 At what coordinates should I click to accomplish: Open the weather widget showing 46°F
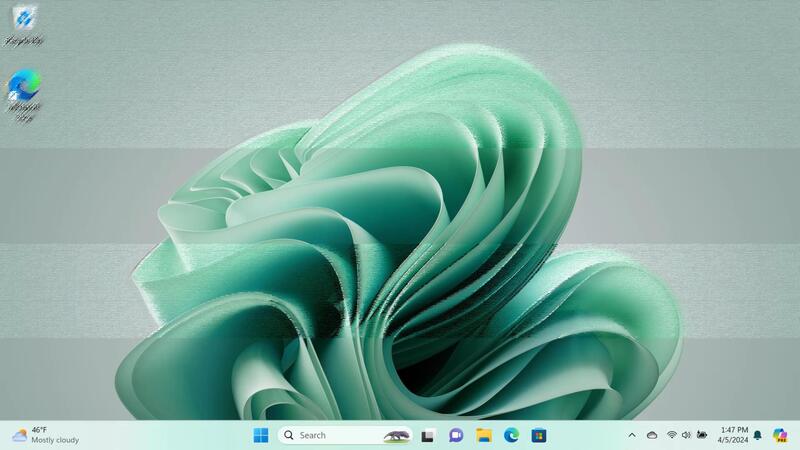[45, 435]
